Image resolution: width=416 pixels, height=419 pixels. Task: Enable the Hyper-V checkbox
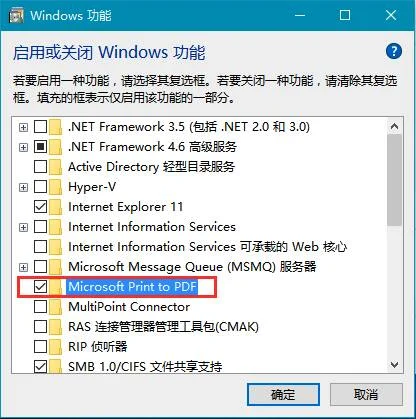pos(41,187)
